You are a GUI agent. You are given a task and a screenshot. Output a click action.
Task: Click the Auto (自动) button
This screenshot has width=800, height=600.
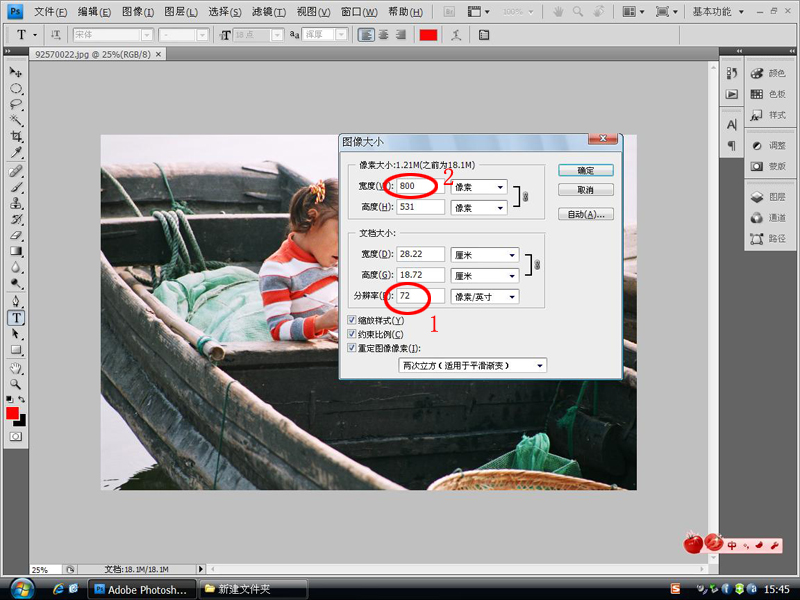(584, 214)
